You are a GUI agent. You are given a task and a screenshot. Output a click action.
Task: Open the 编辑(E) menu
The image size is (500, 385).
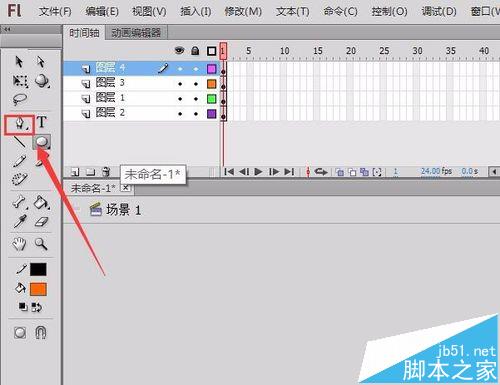click(x=102, y=12)
